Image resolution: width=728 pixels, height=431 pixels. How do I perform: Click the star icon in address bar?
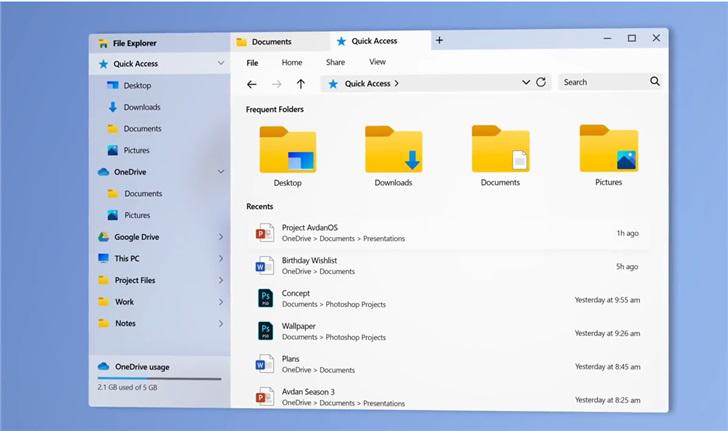[333, 84]
